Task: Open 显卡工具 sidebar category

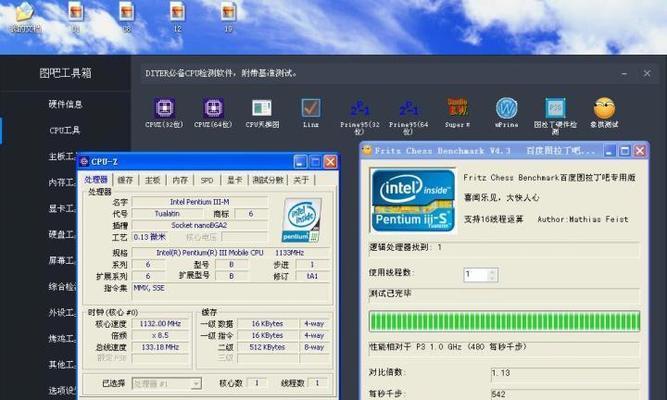Action: [62, 209]
